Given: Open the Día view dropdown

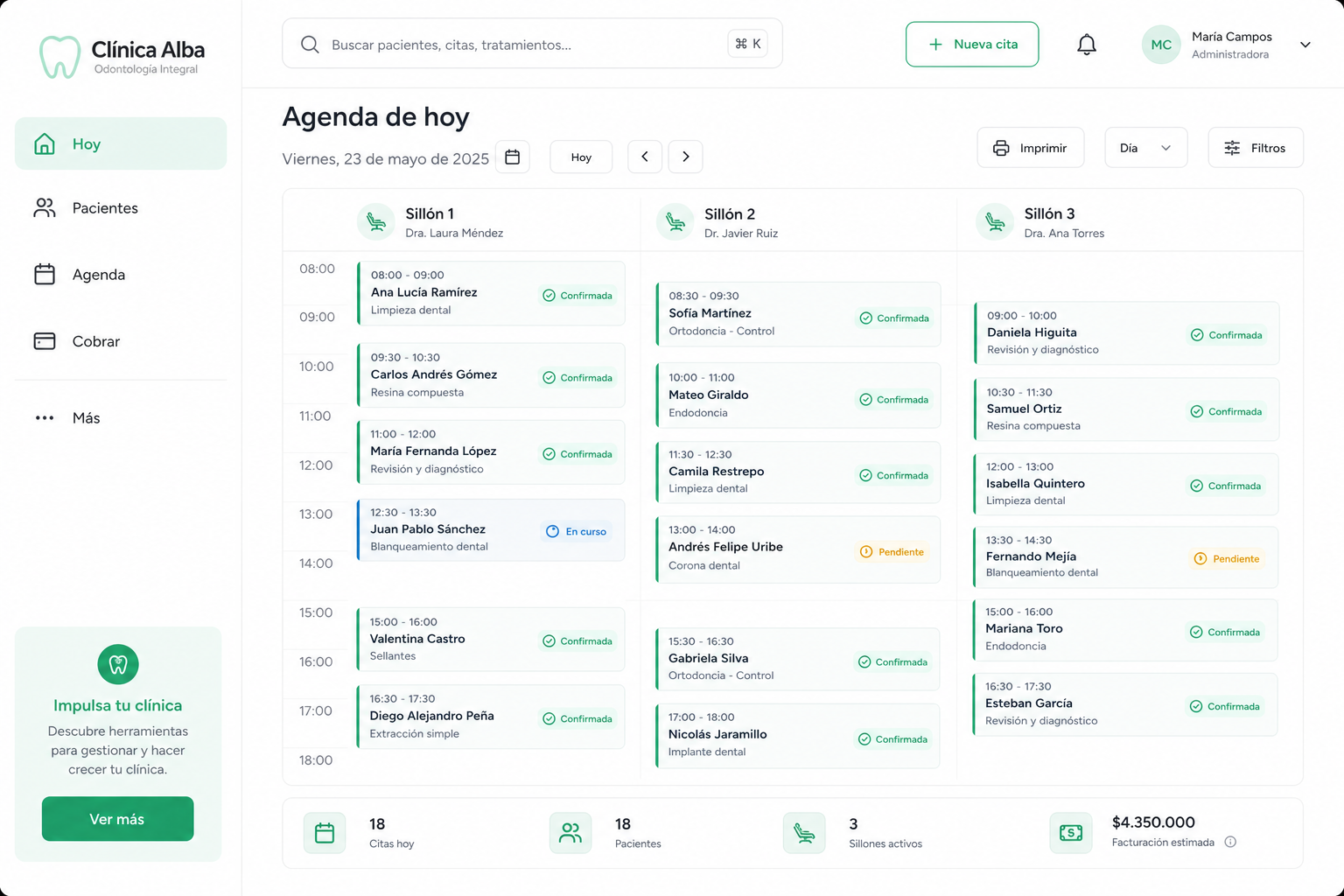Looking at the screenshot, I should click(x=1146, y=148).
